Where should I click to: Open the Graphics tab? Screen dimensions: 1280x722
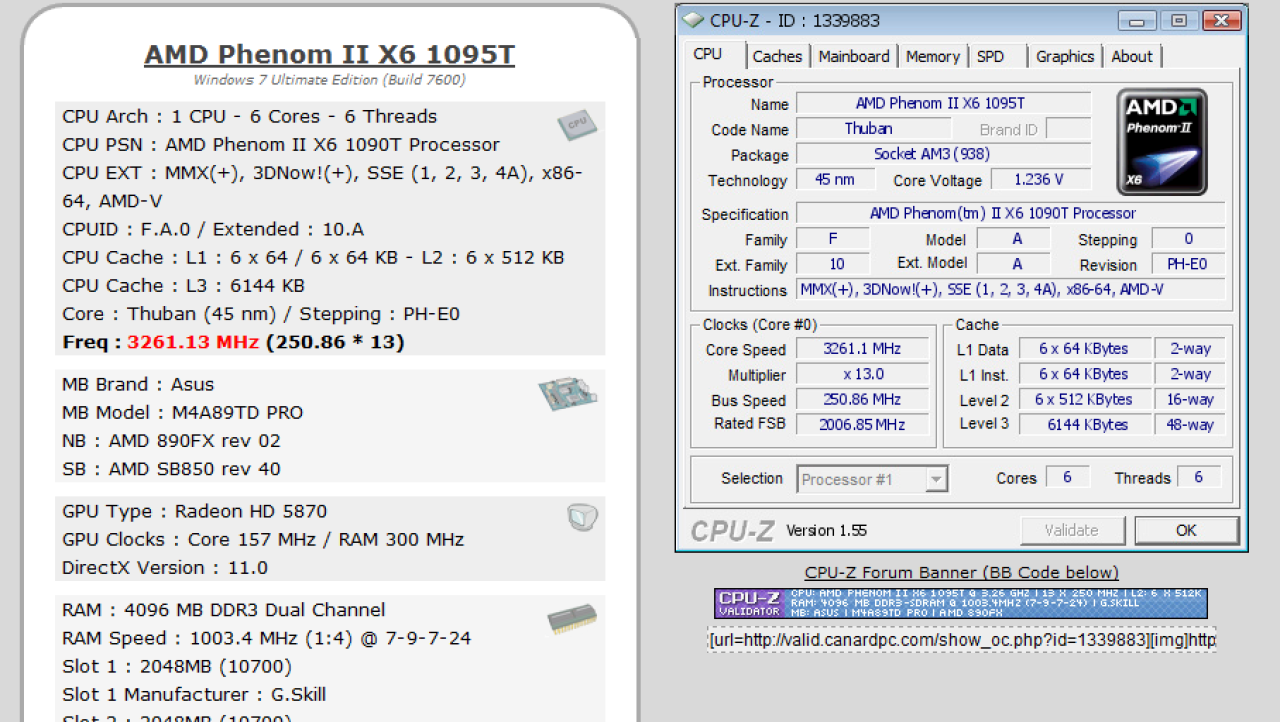coord(1065,57)
